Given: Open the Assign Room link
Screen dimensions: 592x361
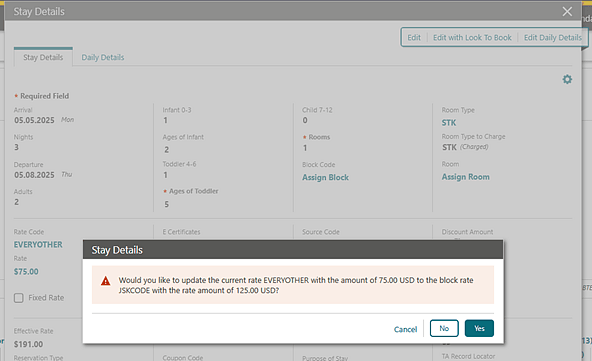Looking at the screenshot, I should pos(466,177).
